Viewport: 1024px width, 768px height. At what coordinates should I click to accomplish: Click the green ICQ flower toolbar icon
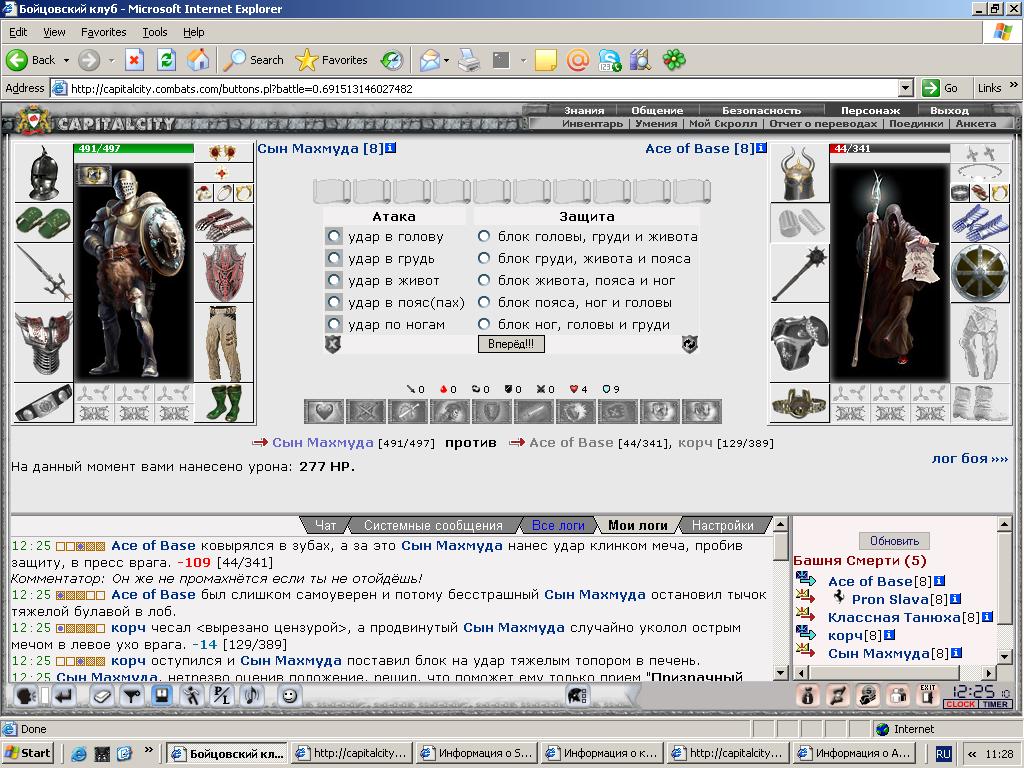pos(674,60)
